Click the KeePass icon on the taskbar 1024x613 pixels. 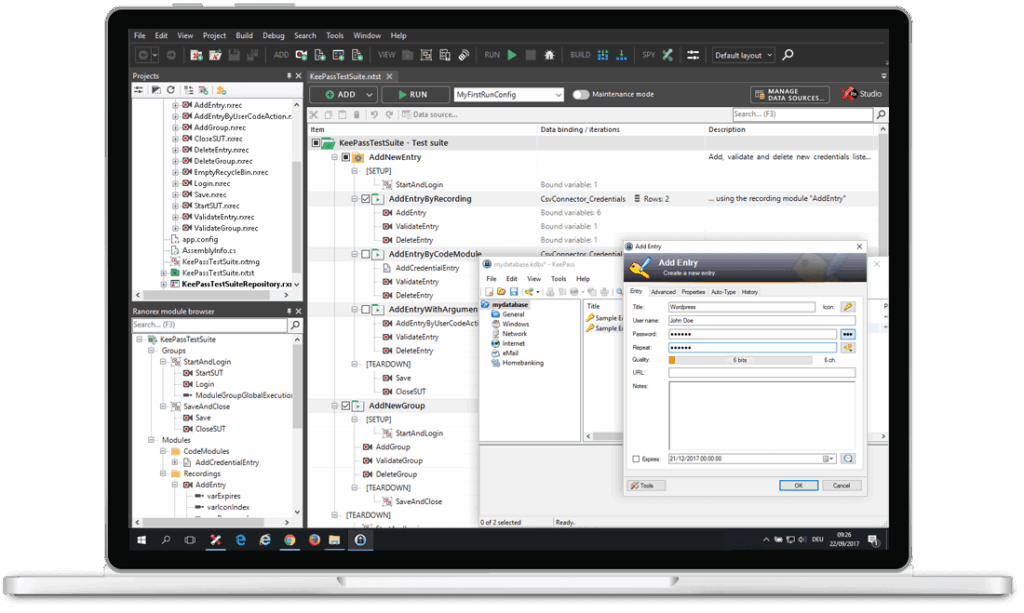360,541
